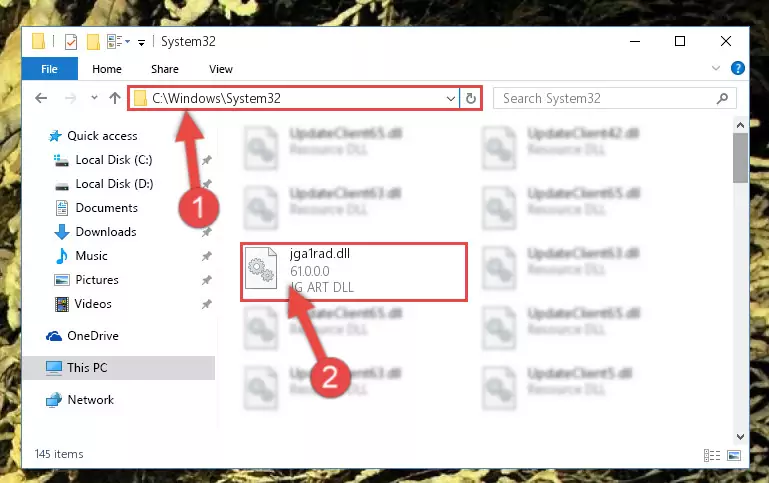Click the New folder quick access icon

93,42
